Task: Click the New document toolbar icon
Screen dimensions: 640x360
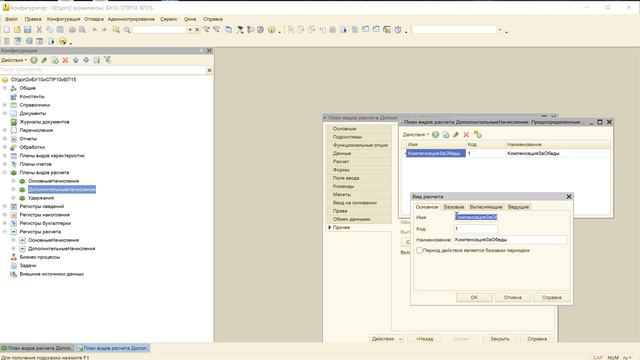Action: click(7, 30)
